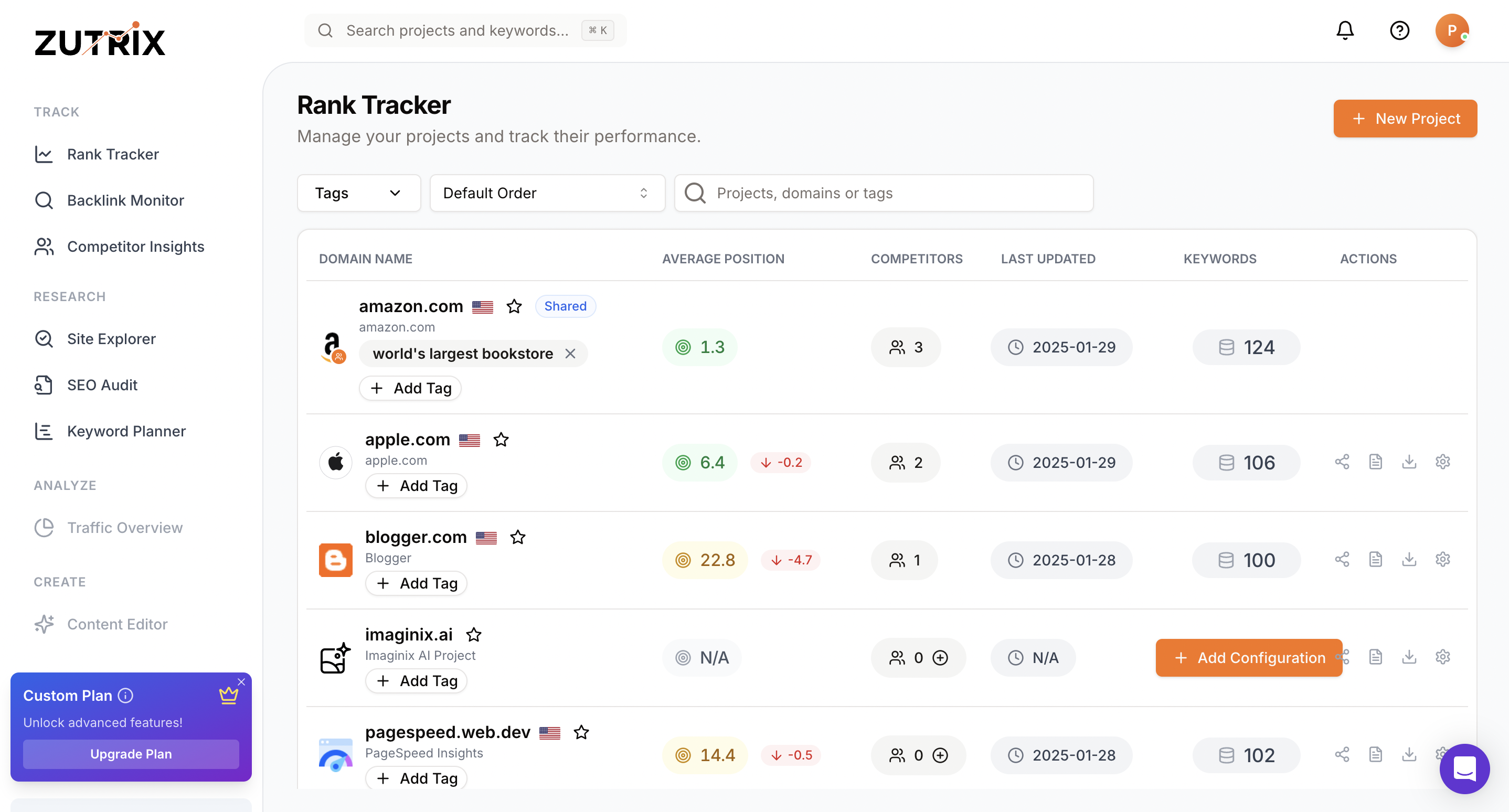The width and height of the screenshot is (1509, 812).
Task: Star the imaginix.ai project as favorite
Action: pyautogui.click(x=473, y=635)
